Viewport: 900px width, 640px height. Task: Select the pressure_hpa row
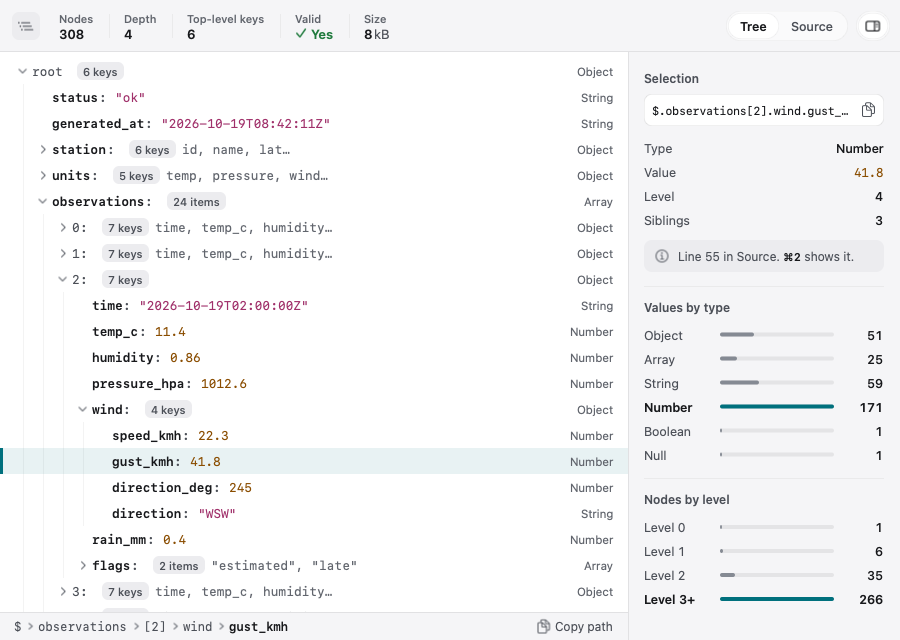coord(314,383)
